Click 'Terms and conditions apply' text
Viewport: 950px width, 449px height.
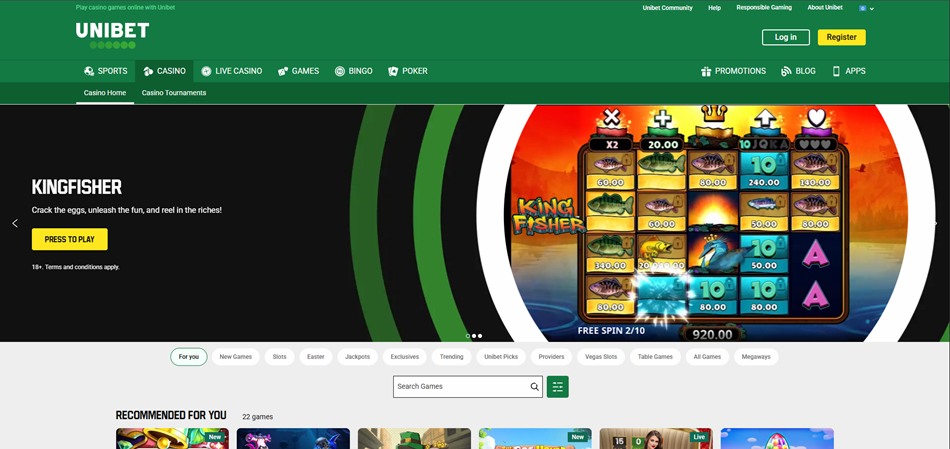click(x=82, y=267)
